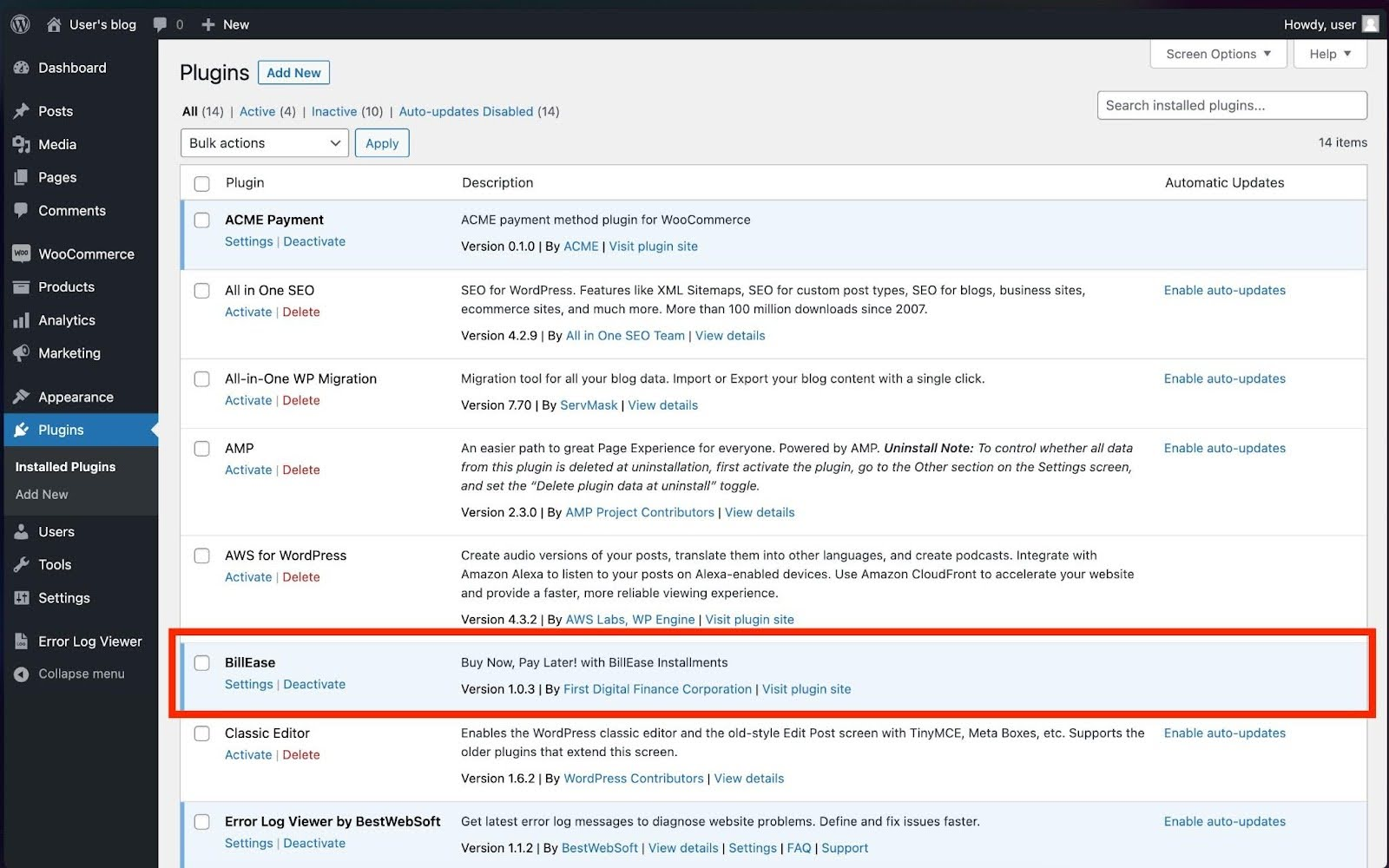
Task: Check the Classic Editor checkbox
Action: pos(202,733)
